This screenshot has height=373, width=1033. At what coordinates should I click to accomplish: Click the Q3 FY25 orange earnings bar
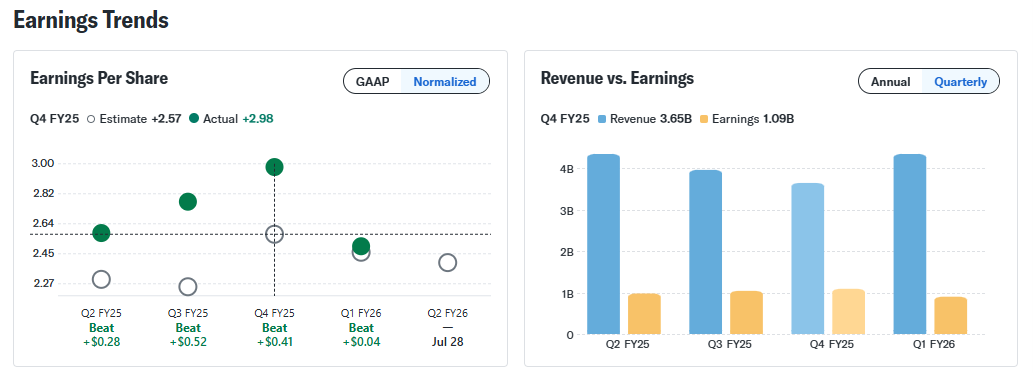pyautogui.click(x=746, y=312)
